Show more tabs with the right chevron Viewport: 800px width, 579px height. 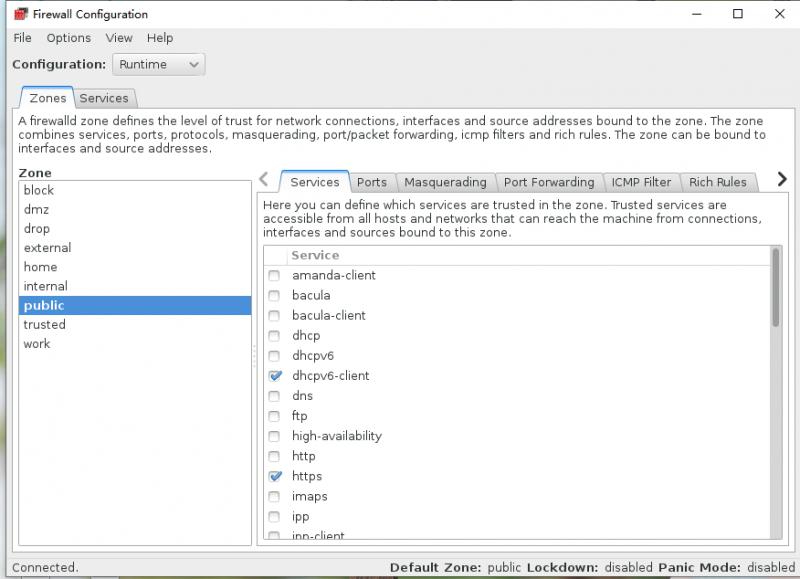pos(782,179)
